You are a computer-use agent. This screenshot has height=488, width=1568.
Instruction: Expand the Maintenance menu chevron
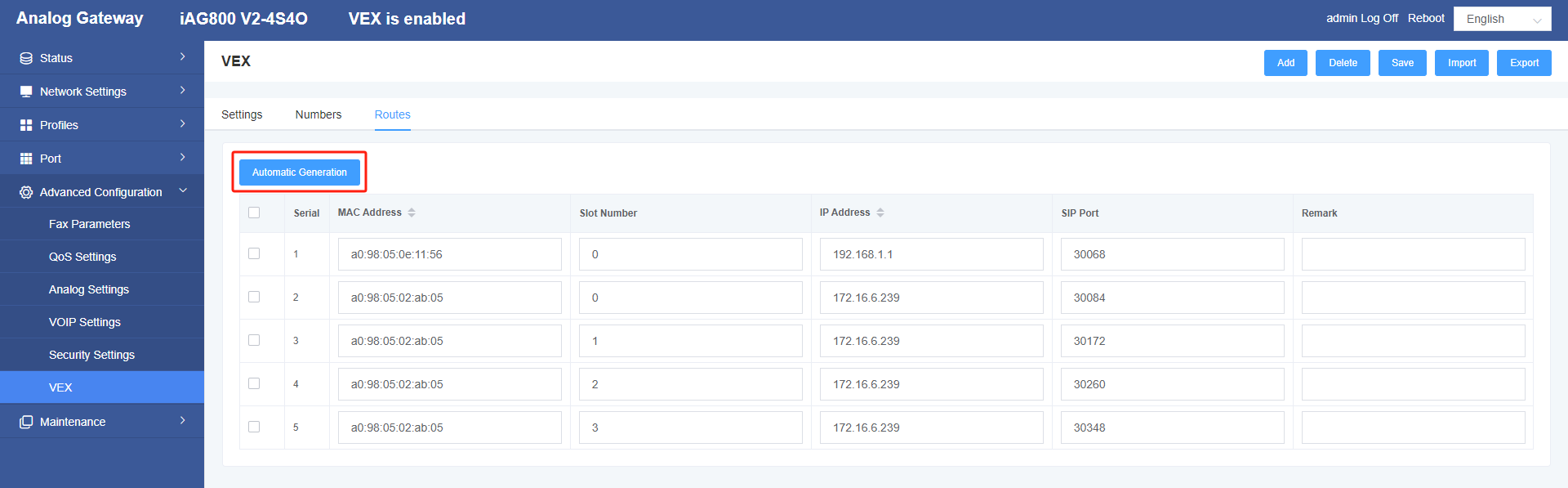[183, 420]
